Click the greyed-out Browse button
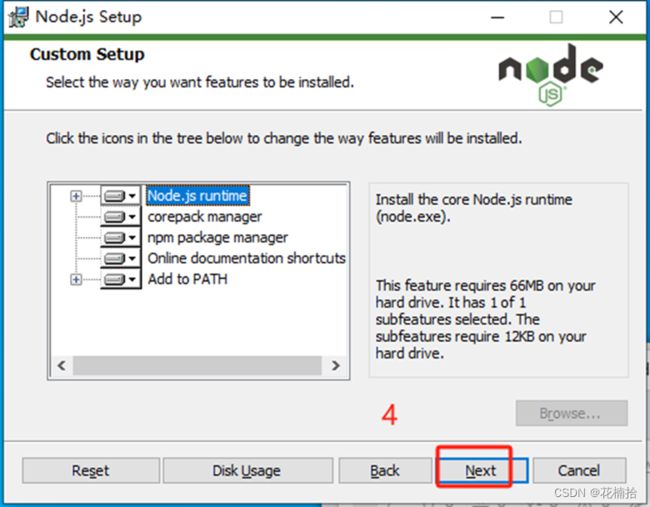This screenshot has height=507, width=650. coord(572,413)
